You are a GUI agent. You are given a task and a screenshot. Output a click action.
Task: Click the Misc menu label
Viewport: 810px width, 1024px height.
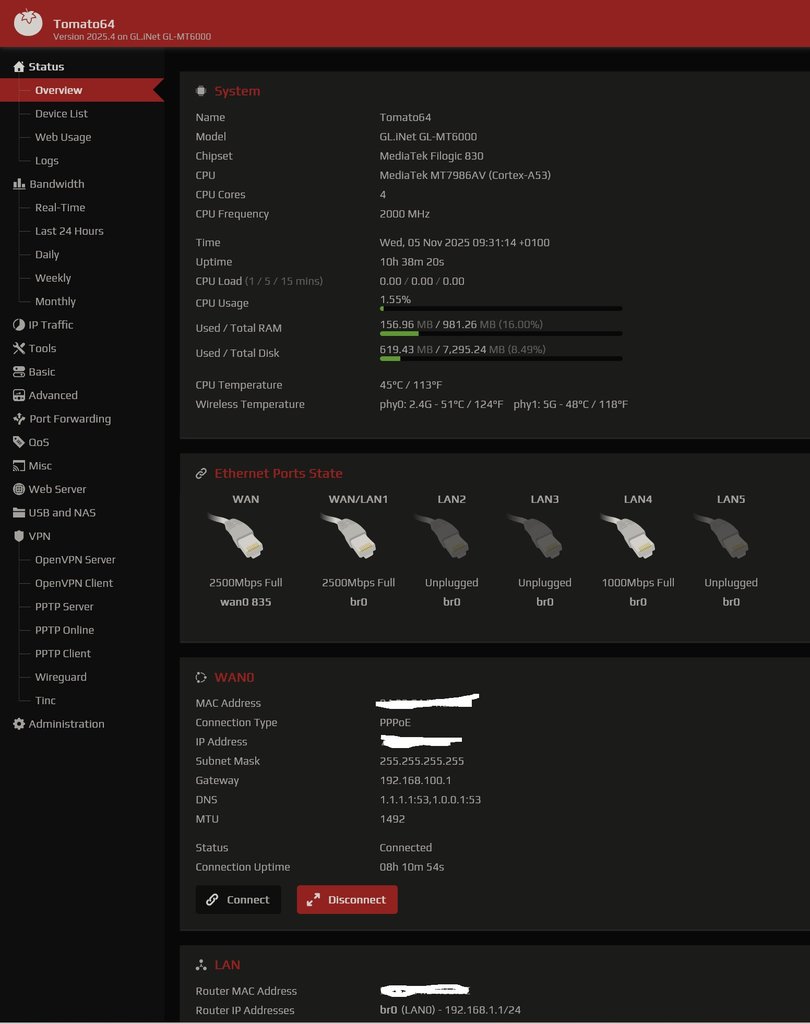point(40,466)
